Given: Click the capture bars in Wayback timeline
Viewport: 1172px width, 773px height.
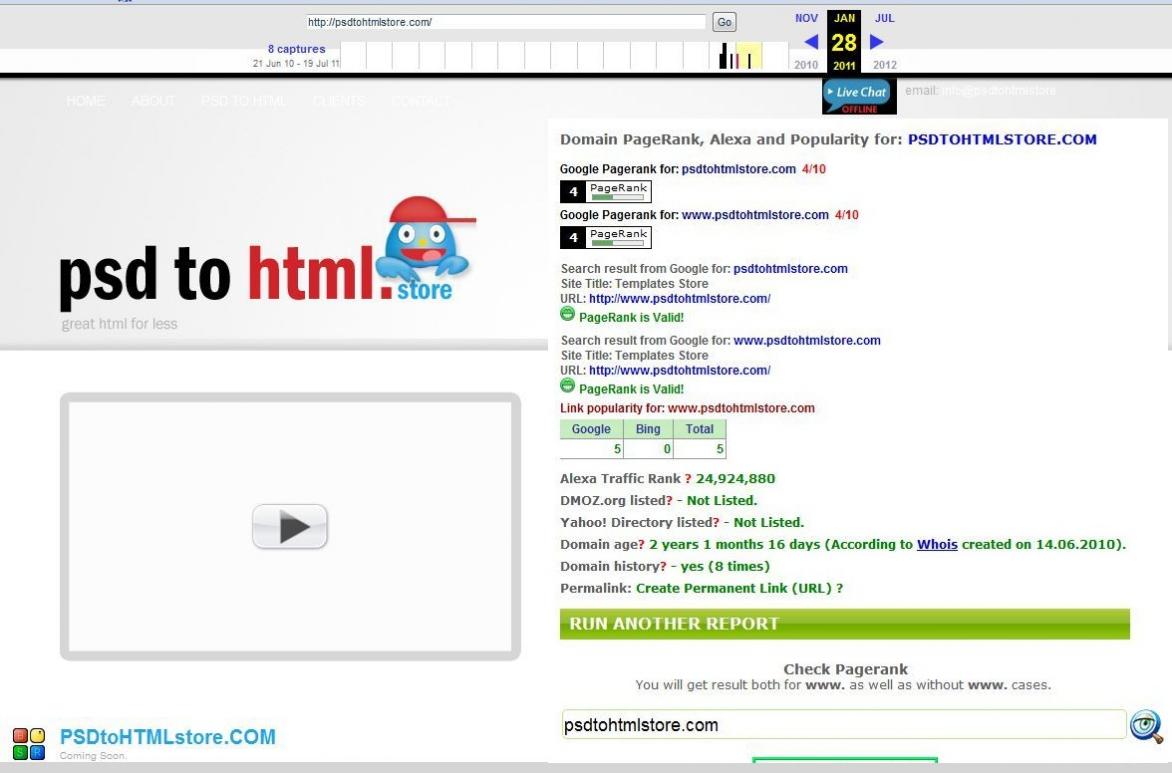Looking at the screenshot, I should (x=736, y=57).
